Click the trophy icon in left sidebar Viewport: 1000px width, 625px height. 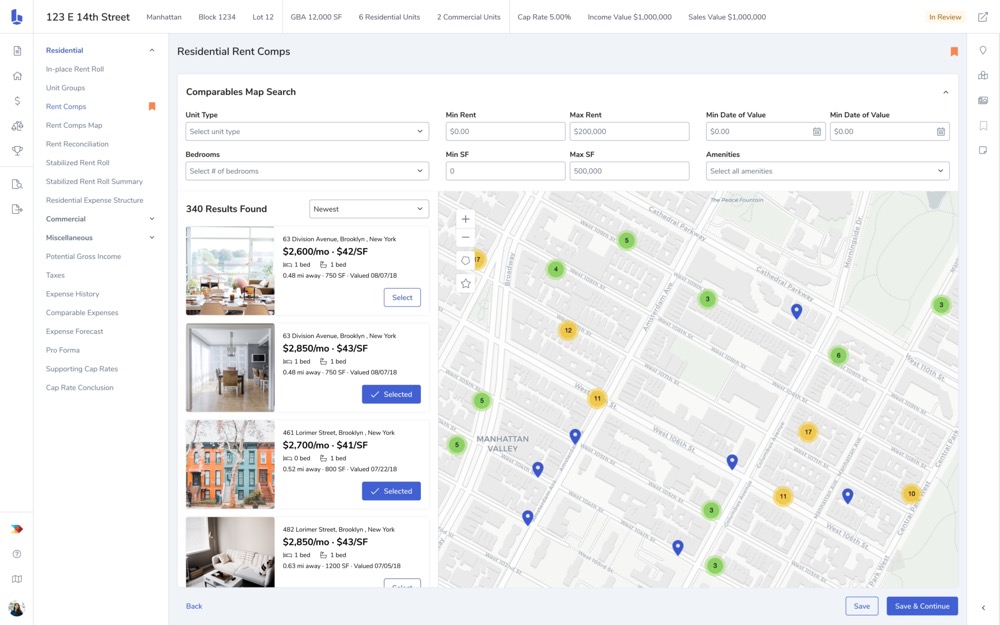coord(17,151)
